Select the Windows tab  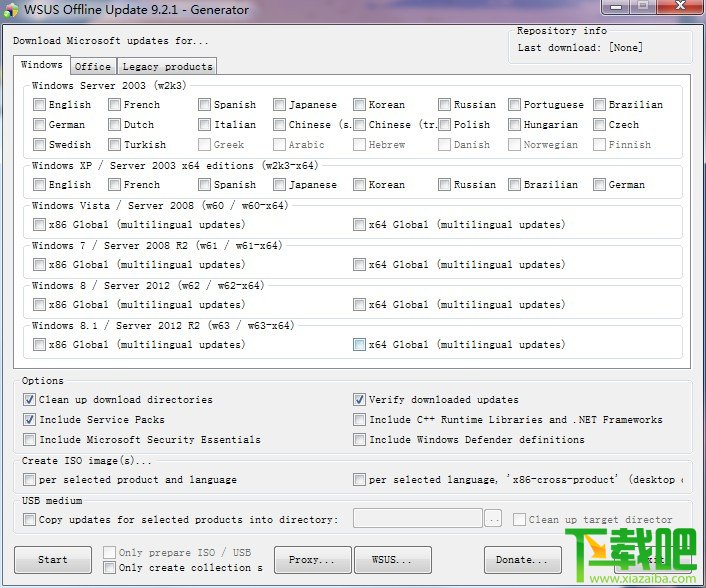(x=41, y=65)
